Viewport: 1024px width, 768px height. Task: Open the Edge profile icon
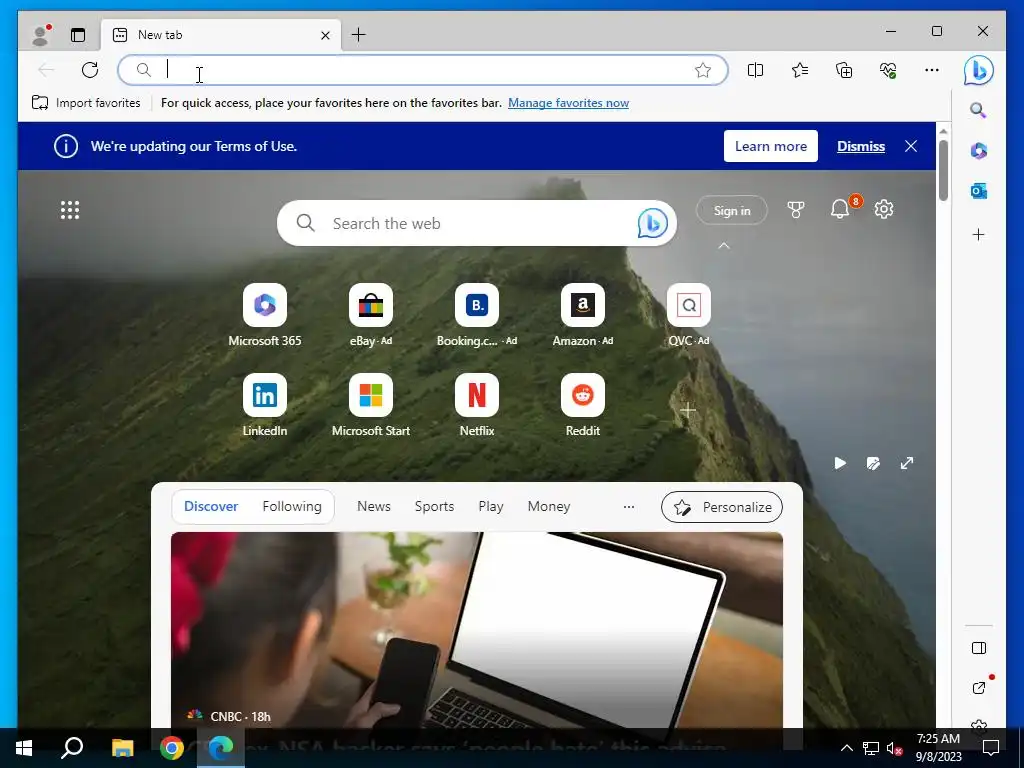pos(40,35)
